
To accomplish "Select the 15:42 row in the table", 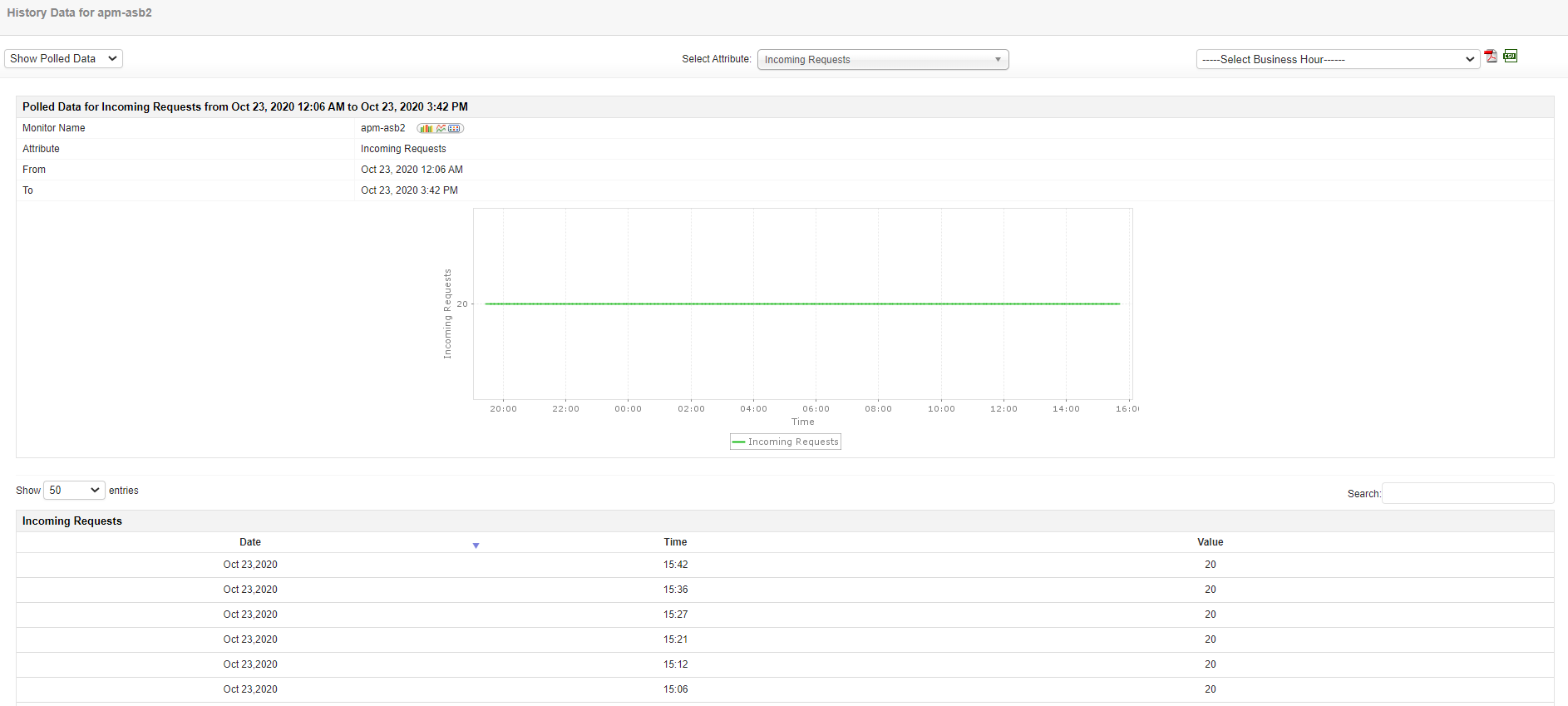I will (675, 565).
